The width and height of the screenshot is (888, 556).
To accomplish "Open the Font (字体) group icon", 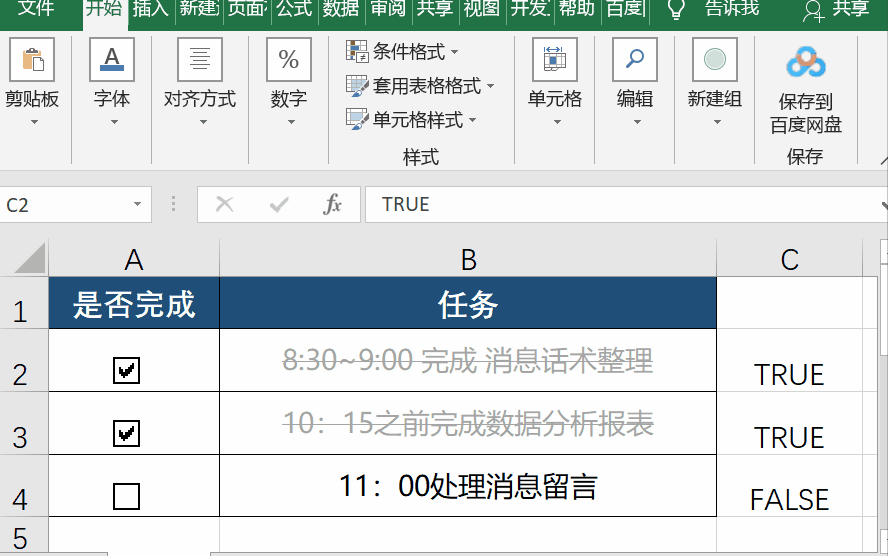I will tap(112, 60).
